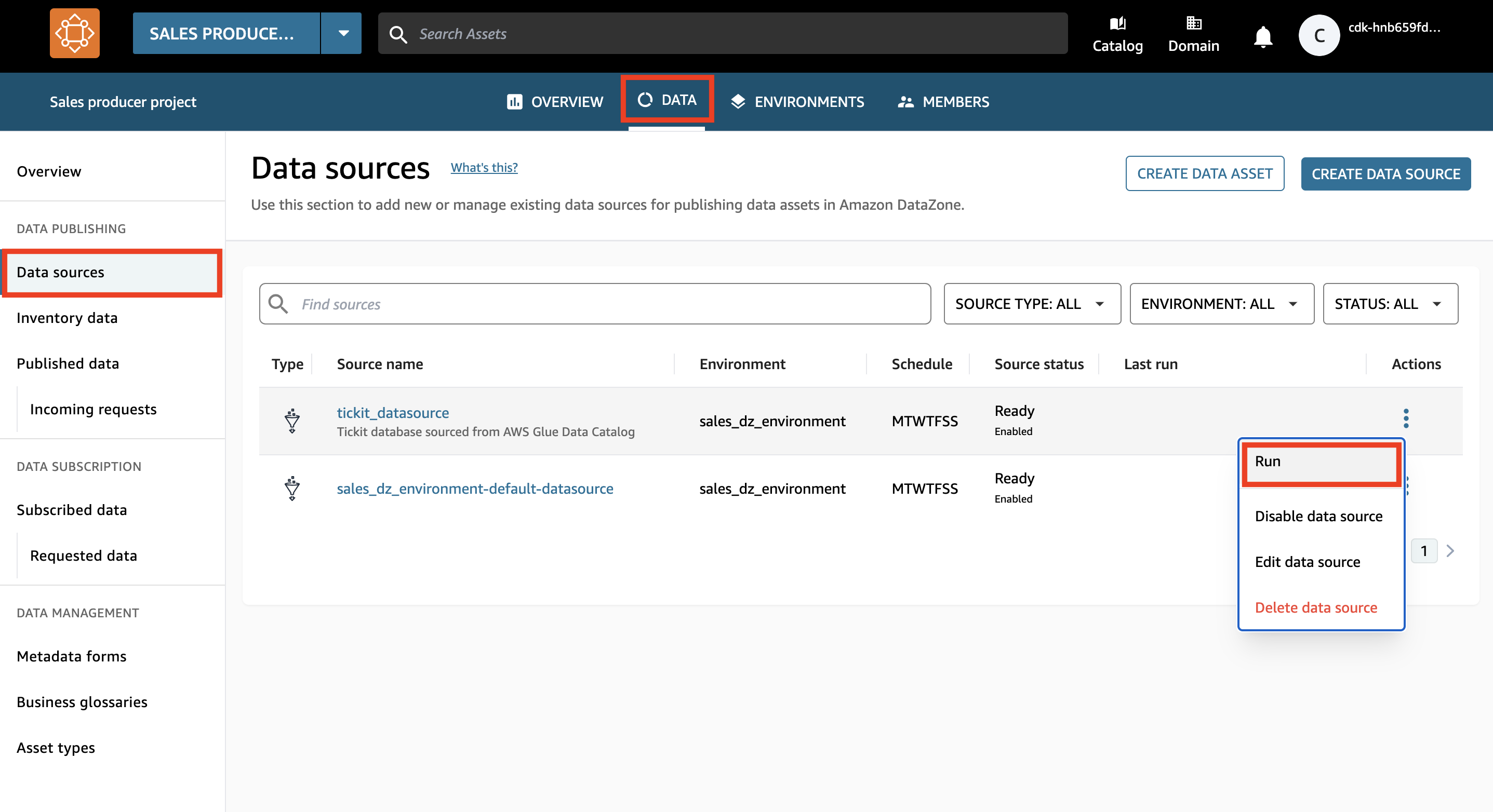Open the What's this? link
The width and height of the screenshot is (1493, 812).
pyautogui.click(x=484, y=167)
